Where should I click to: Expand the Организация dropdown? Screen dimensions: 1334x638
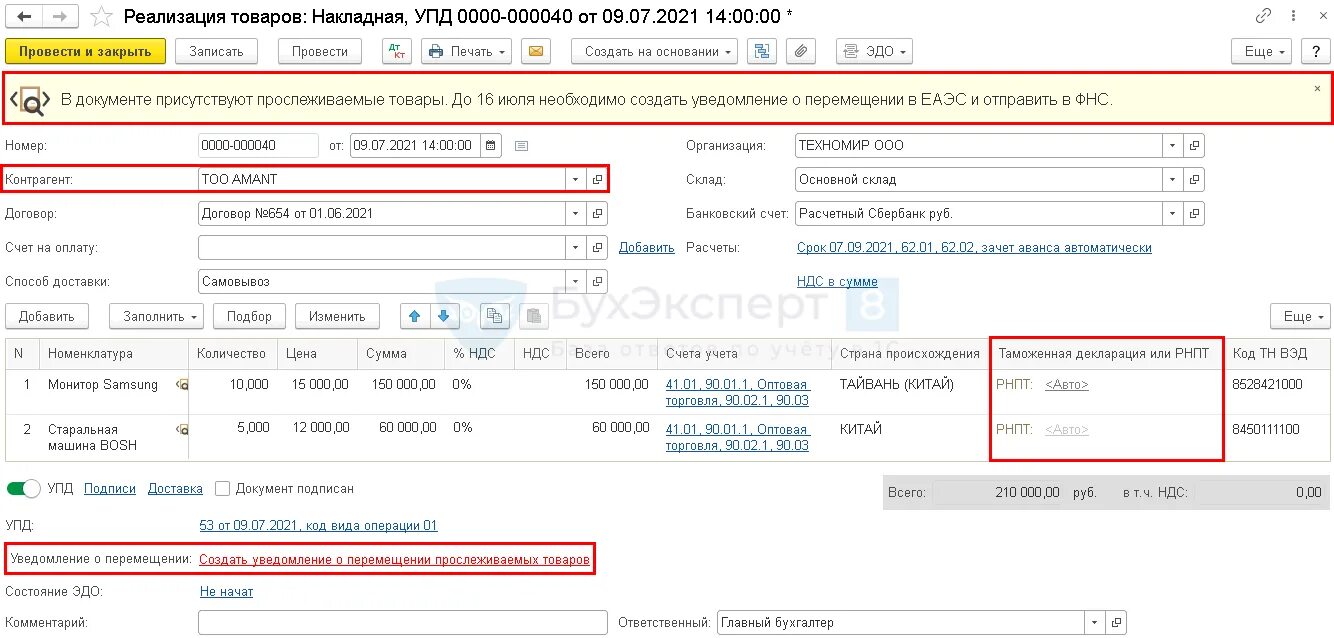(1173, 145)
